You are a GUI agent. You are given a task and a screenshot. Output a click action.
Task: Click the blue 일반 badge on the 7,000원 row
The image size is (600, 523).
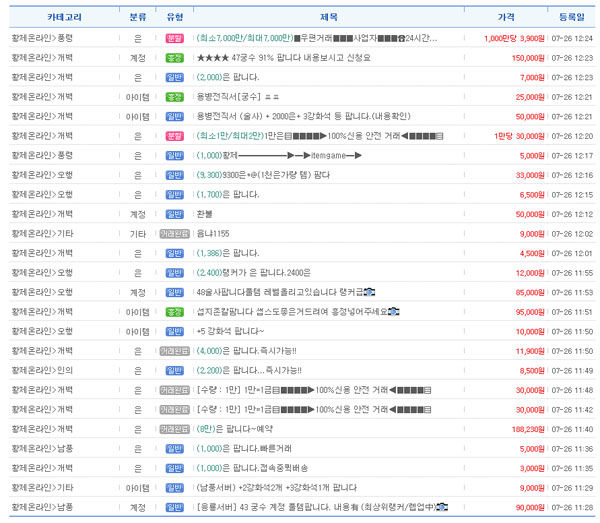pos(174,77)
